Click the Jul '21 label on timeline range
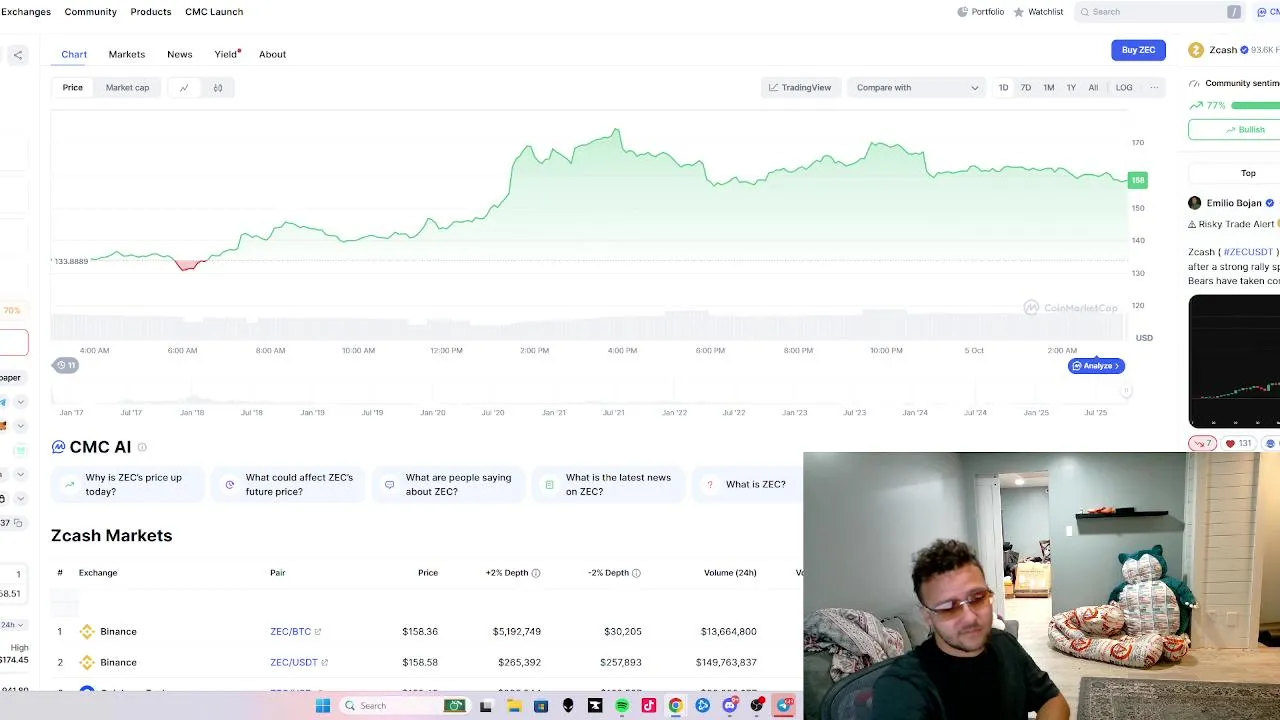The image size is (1280, 720). (x=613, y=413)
